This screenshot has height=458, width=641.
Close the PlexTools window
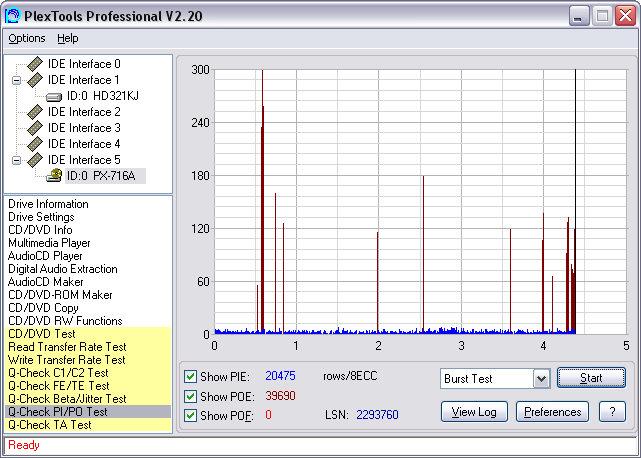tap(625, 16)
